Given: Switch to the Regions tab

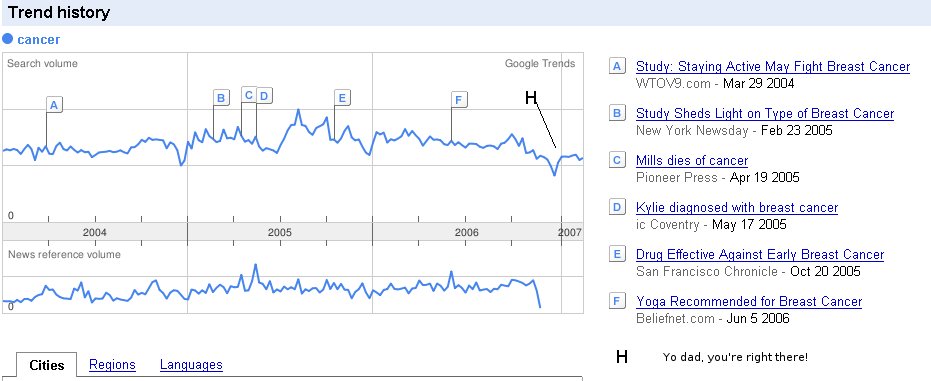Looking at the screenshot, I should 112,365.
